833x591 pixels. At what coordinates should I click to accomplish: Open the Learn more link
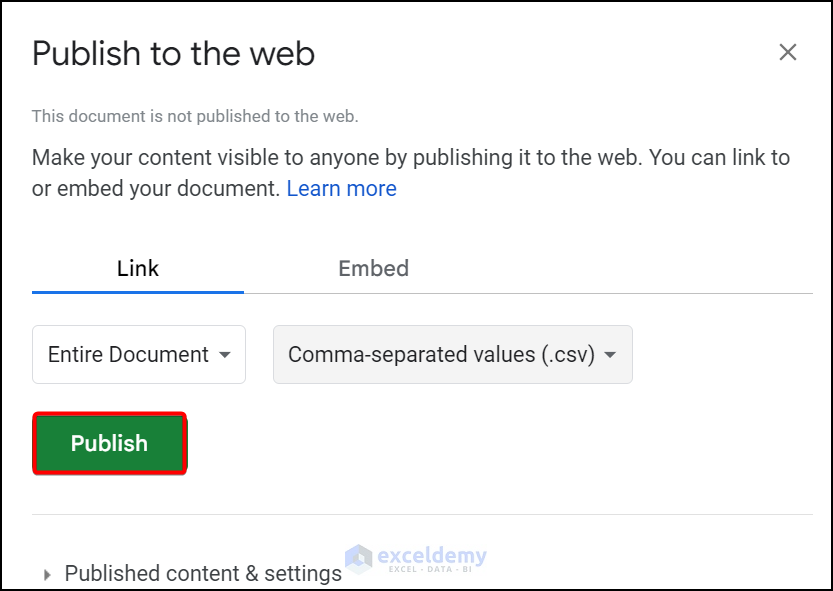(341, 188)
